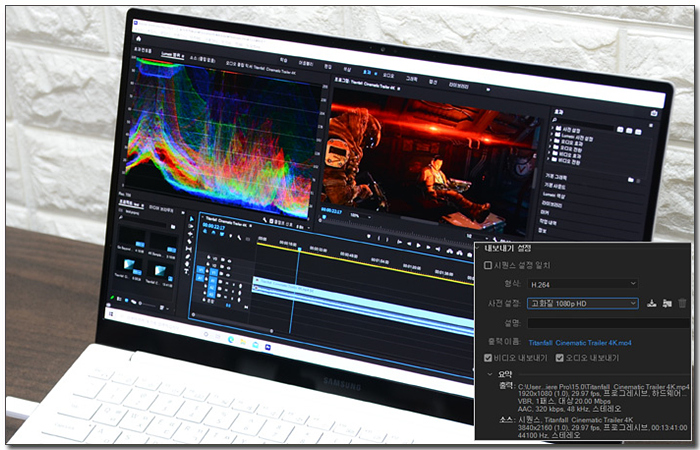The width and height of the screenshot is (700, 450).
Task: Open File Explorer from the taskbar
Action: click(x=243, y=342)
